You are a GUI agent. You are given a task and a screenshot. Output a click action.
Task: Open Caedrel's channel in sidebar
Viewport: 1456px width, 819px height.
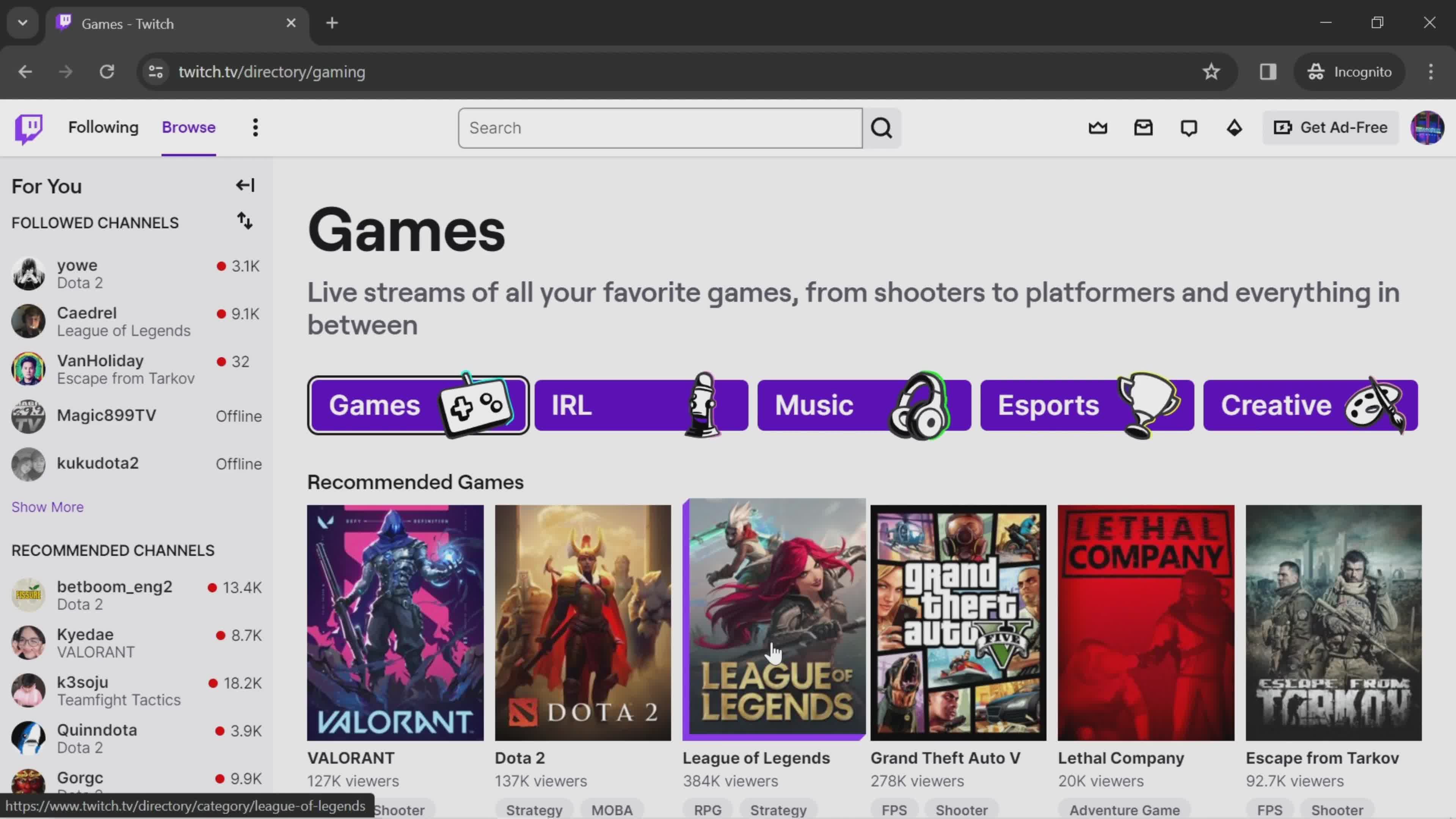[136, 321]
